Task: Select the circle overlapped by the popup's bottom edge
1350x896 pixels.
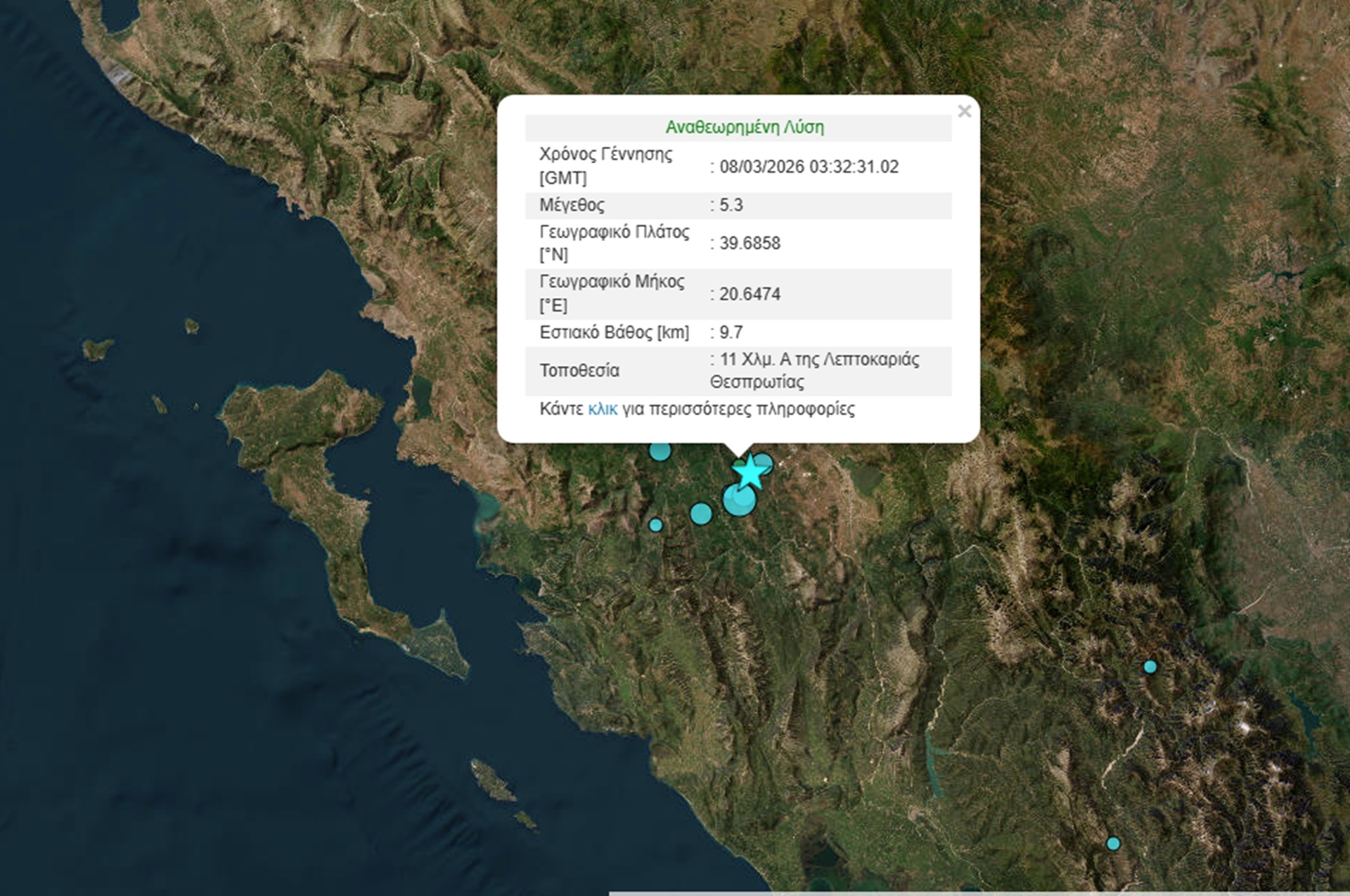Action: (660, 451)
